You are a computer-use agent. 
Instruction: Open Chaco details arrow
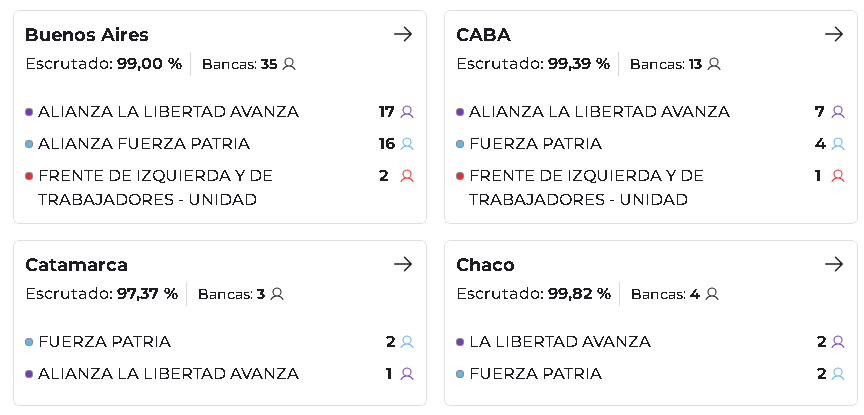click(x=834, y=265)
